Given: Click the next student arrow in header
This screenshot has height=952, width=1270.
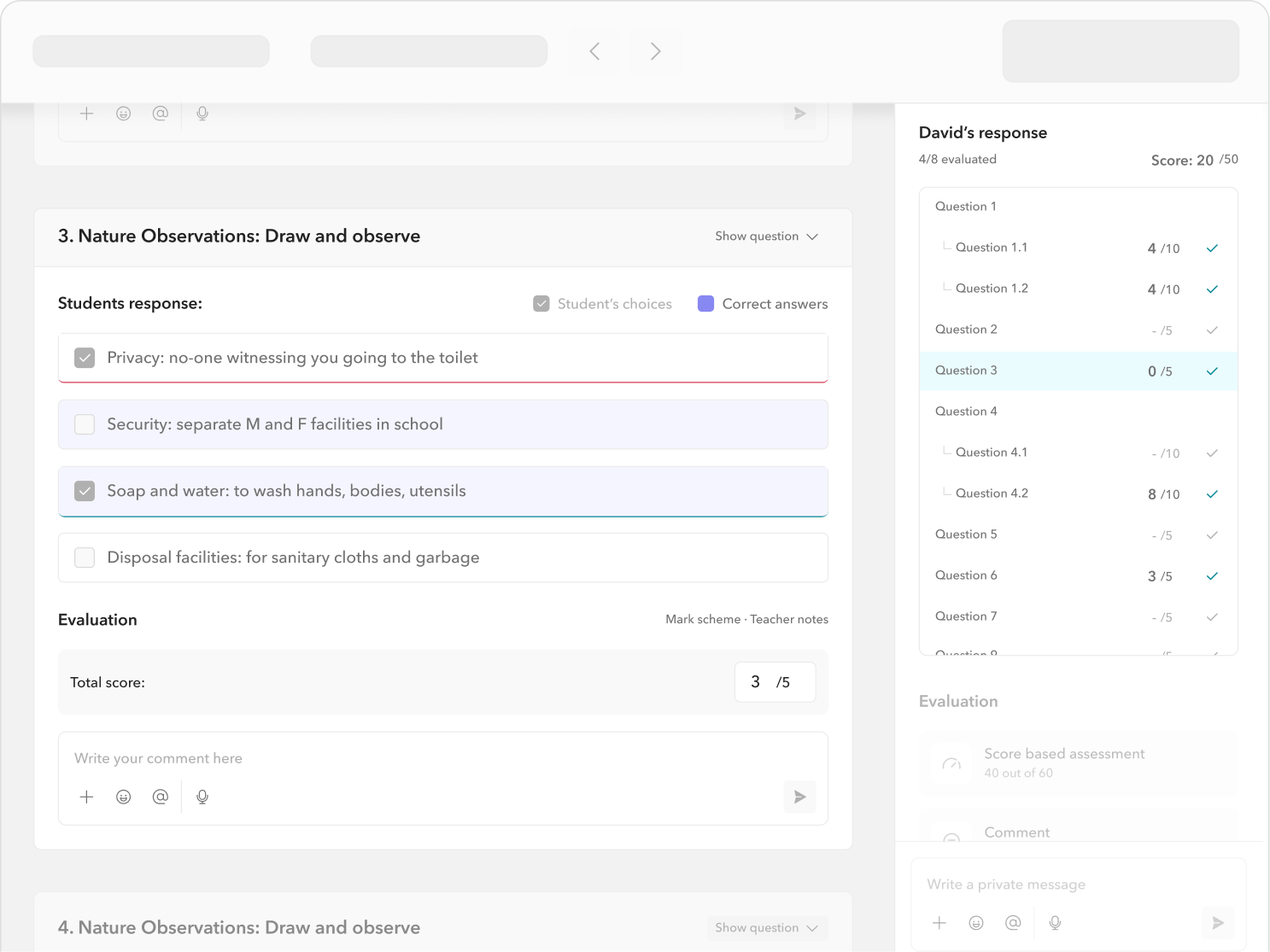Looking at the screenshot, I should pyautogui.click(x=655, y=51).
